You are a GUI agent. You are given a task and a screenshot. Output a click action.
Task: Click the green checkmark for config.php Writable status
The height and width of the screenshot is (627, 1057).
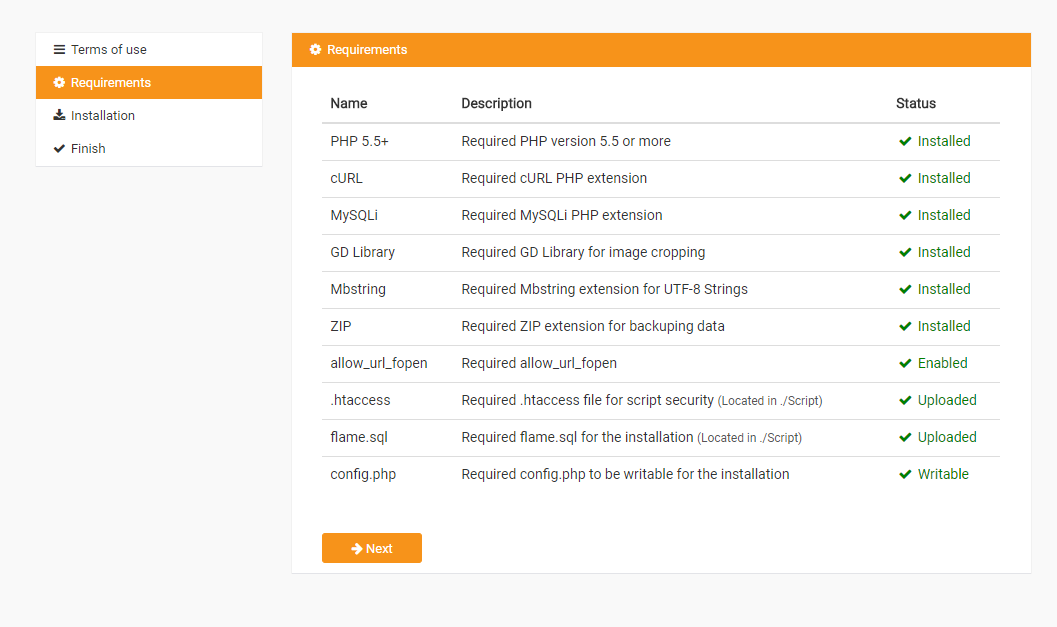coord(905,474)
